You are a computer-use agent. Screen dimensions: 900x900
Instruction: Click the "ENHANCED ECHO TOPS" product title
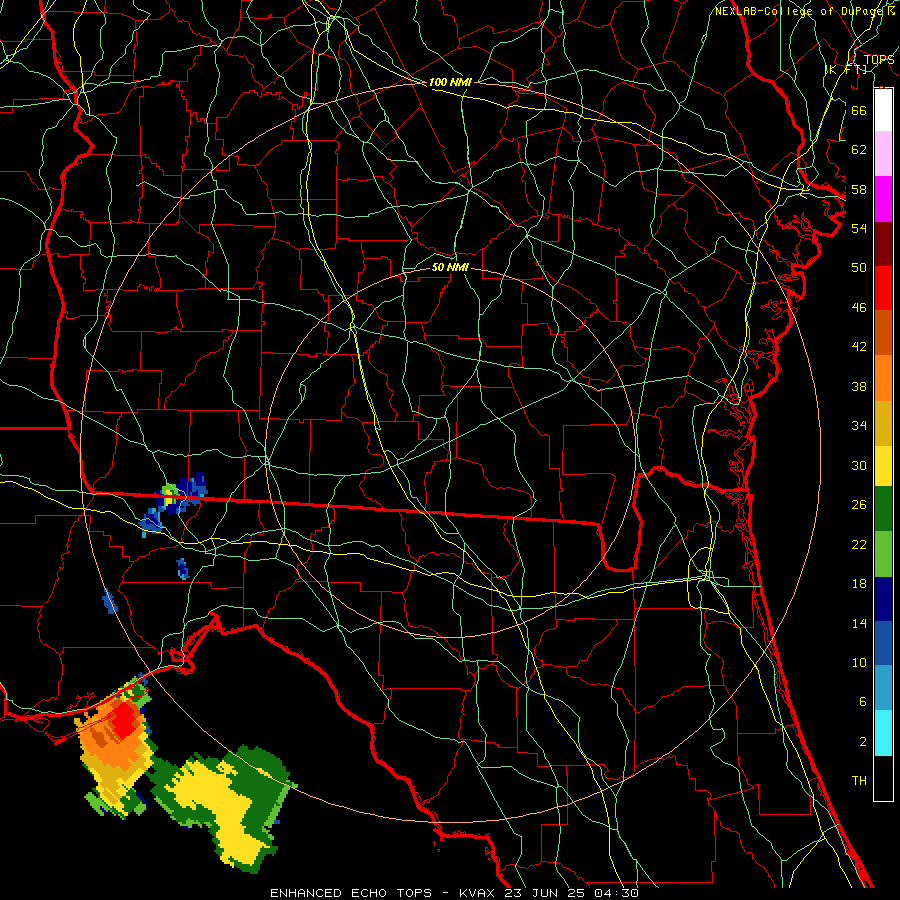pos(351,893)
